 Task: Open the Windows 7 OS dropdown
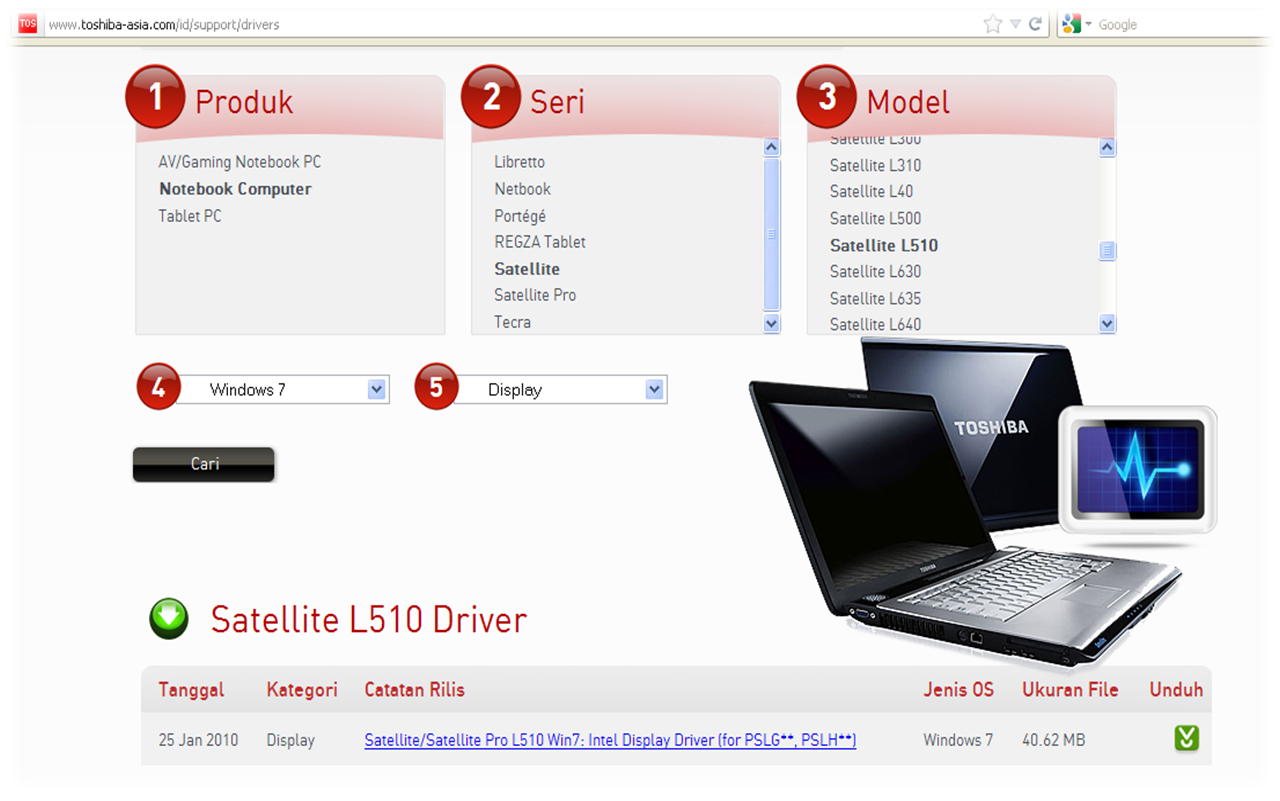(x=281, y=390)
